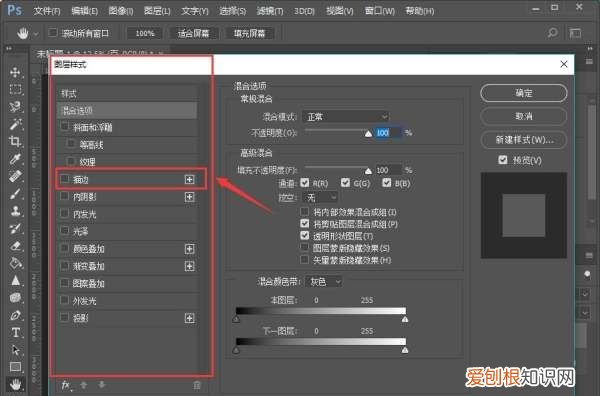Viewport: 600px width, 396px height.
Task: Click the 确定 button
Action: [x=523, y=93]
